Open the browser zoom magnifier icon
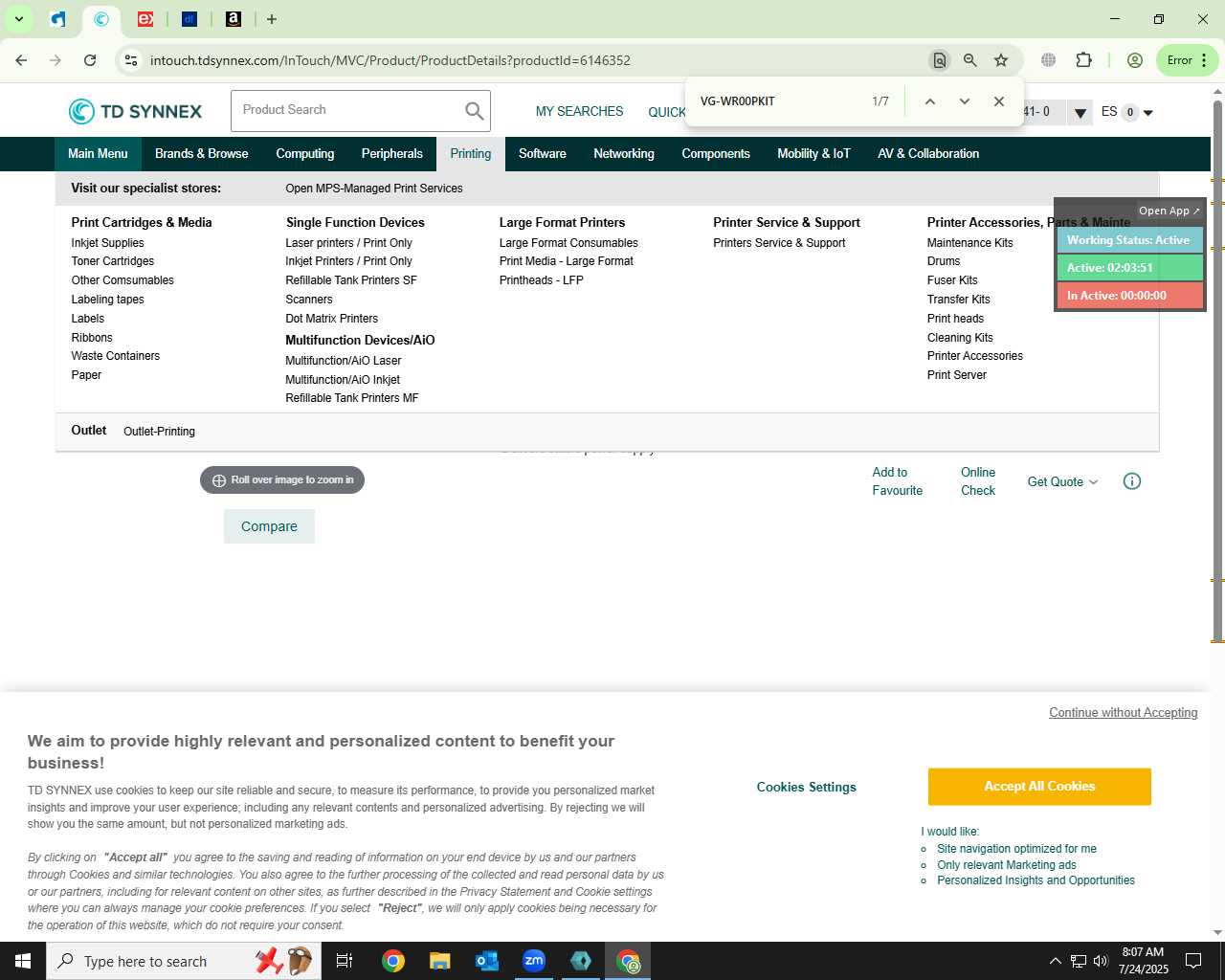This screenshot has height=980, width=1225. (x=970, y=60)
